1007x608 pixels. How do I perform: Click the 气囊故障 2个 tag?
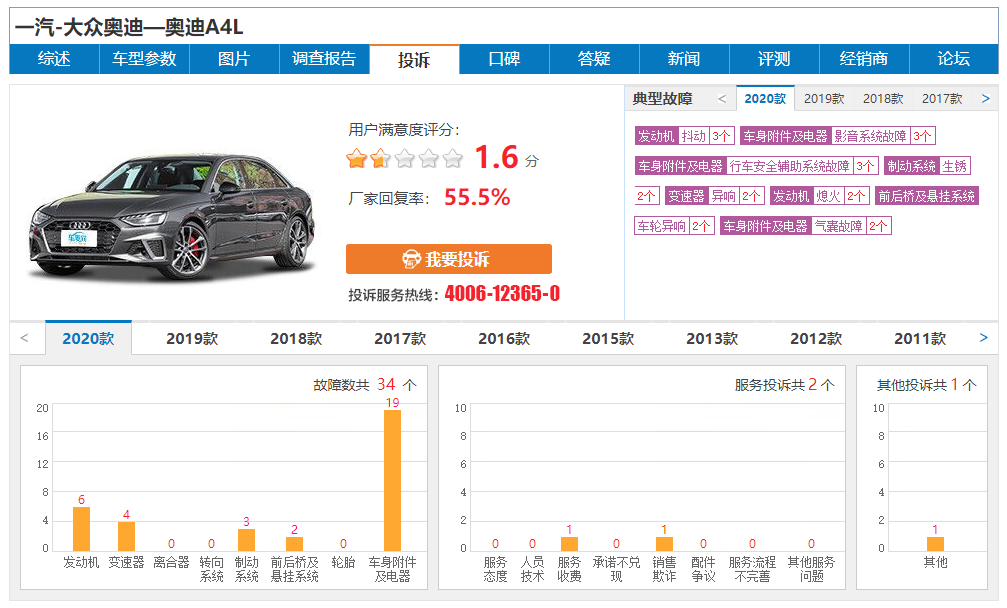tap(805, 226)
